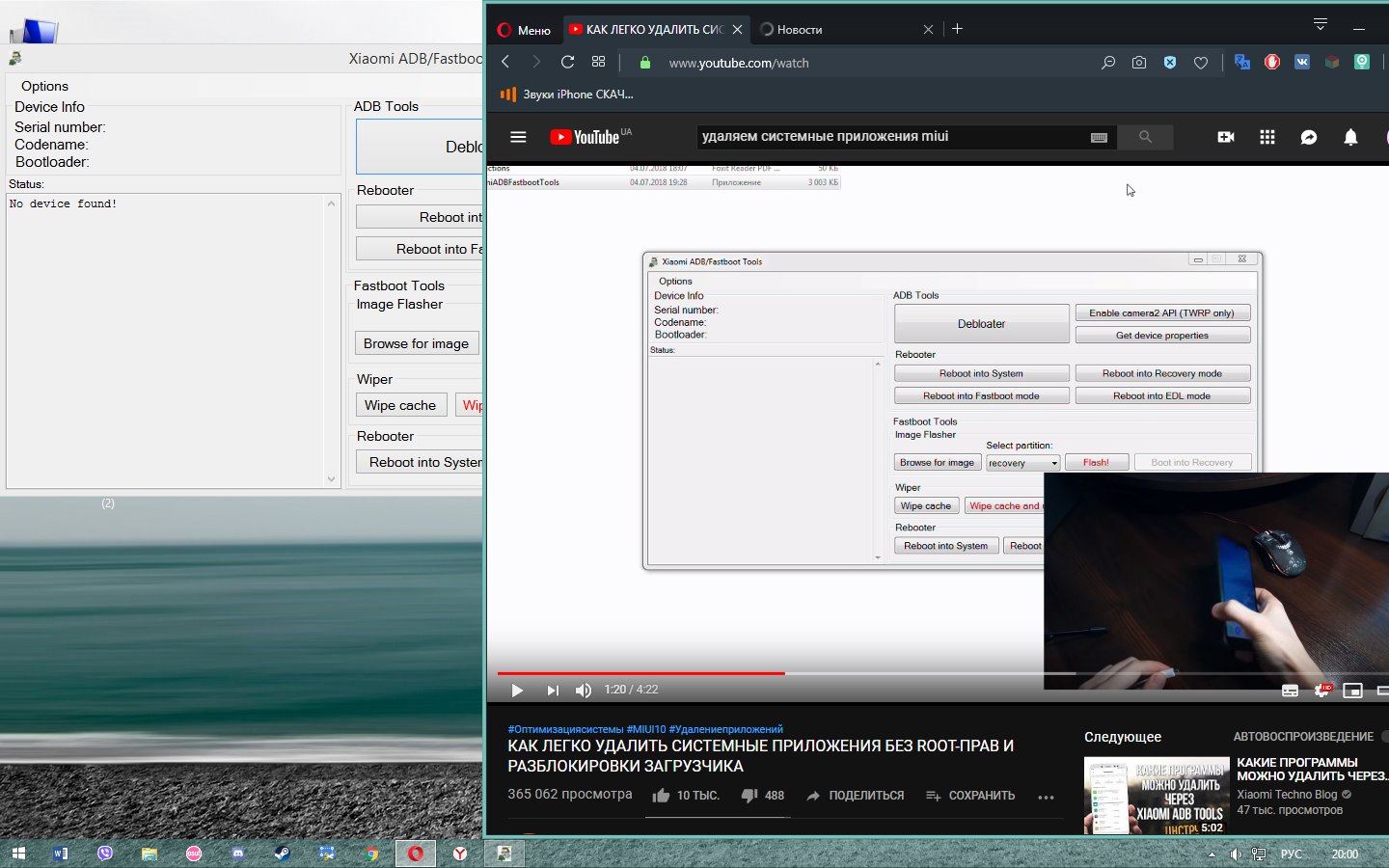Open File Explorer from the taskbar
The image size is (1389, 868).
[x=150, y=854]
